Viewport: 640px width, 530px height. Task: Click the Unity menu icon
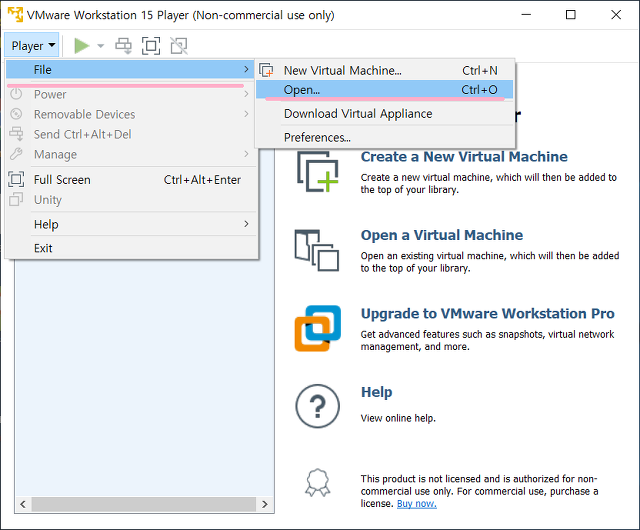[16, 199]
